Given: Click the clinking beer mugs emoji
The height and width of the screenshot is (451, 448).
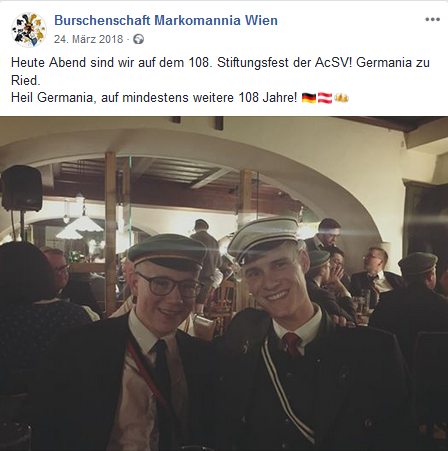Looking at the screenshot, I should (x=341, y=98).
